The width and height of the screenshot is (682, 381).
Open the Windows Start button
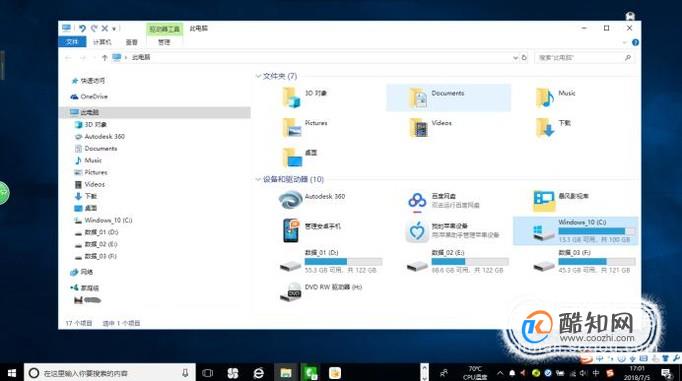(x=12, y=373)
